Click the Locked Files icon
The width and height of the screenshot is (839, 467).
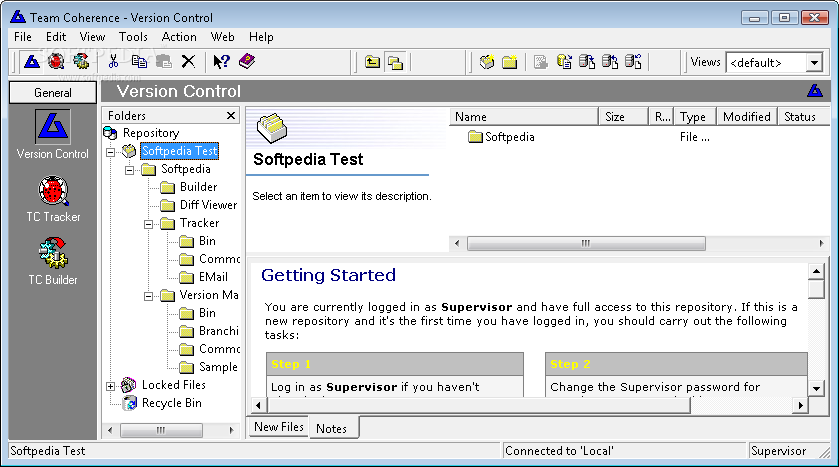pos(128,385)
